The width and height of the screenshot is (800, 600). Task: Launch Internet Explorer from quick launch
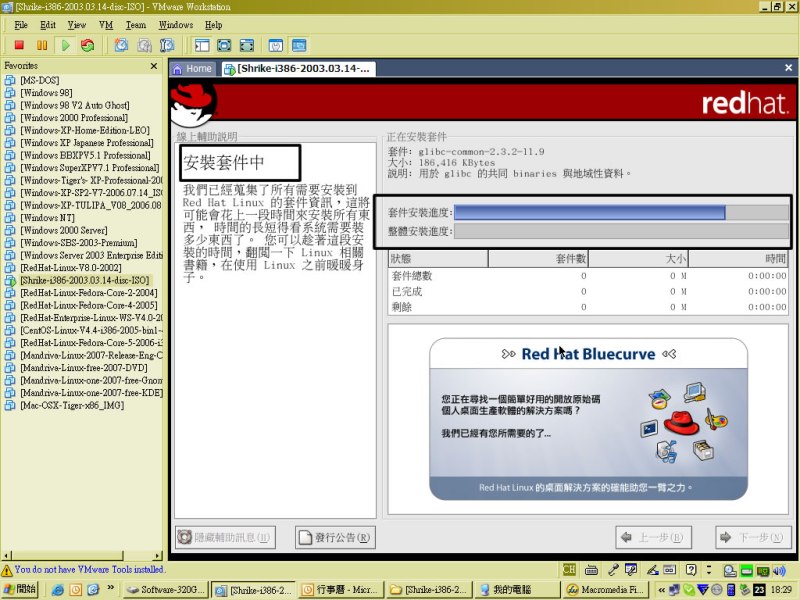[58, 590]
